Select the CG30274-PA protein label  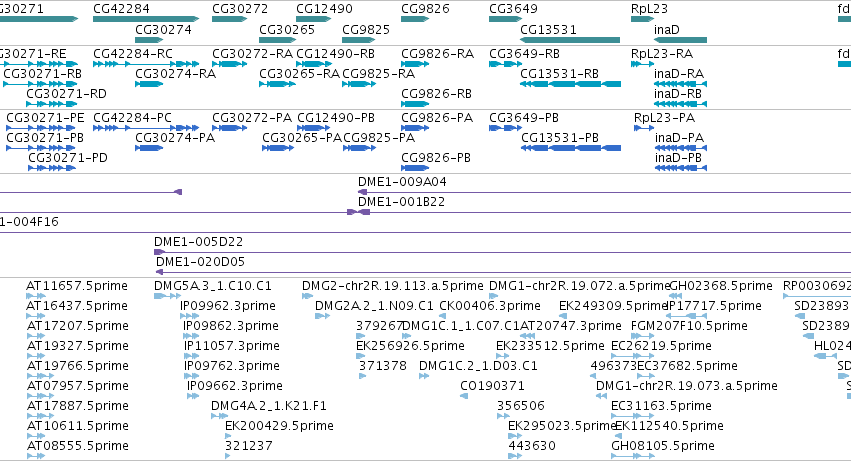(x=175, y=138)
